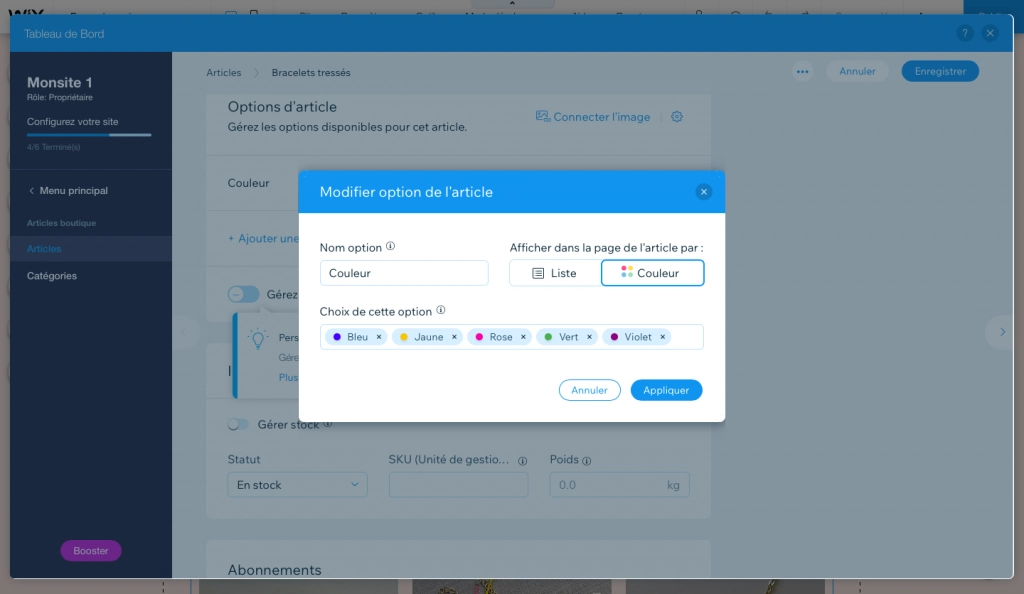Remove the Violet color choice
The width and height of the screenshot is (1024, 594).
[662, 337]
